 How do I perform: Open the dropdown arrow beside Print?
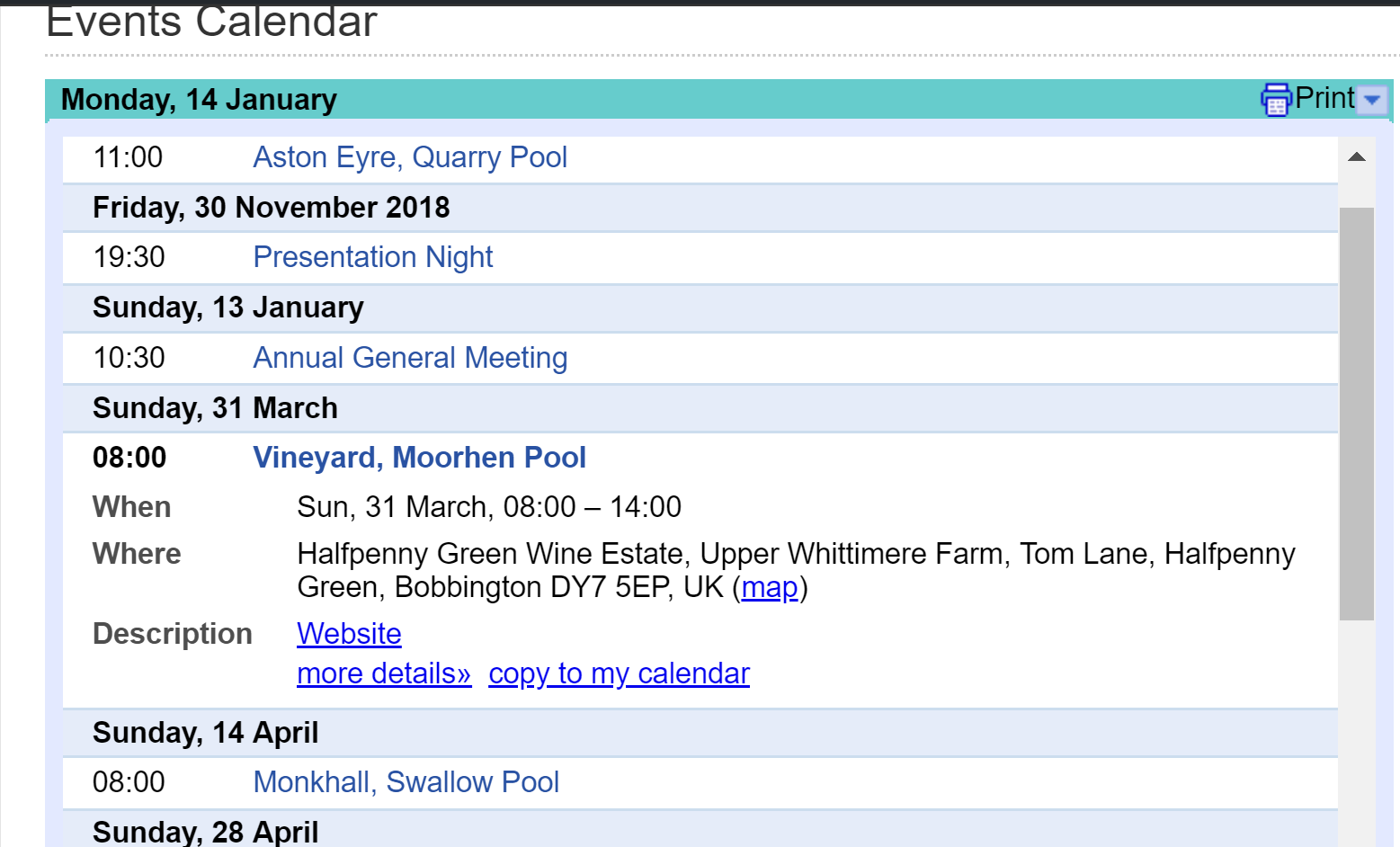(1372, 100)
